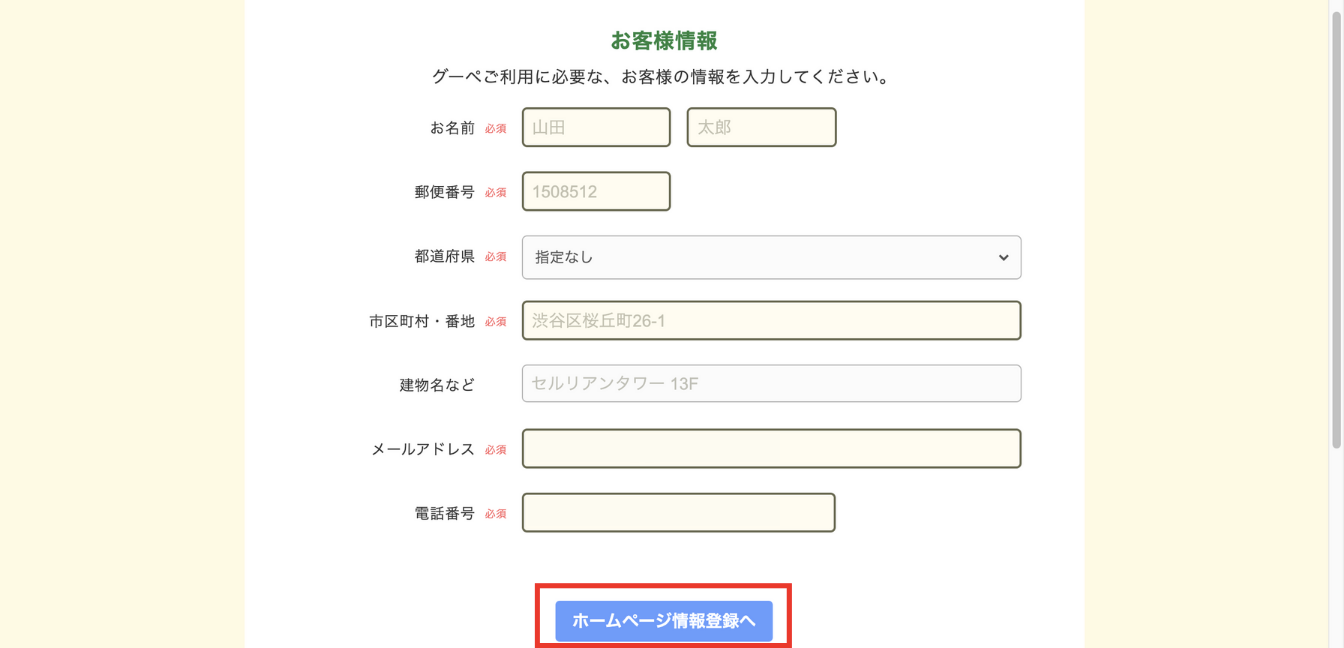This screenshot has width=1344, height=648.
Task: Click the 電話番号 phone number input
Action: 678,513
